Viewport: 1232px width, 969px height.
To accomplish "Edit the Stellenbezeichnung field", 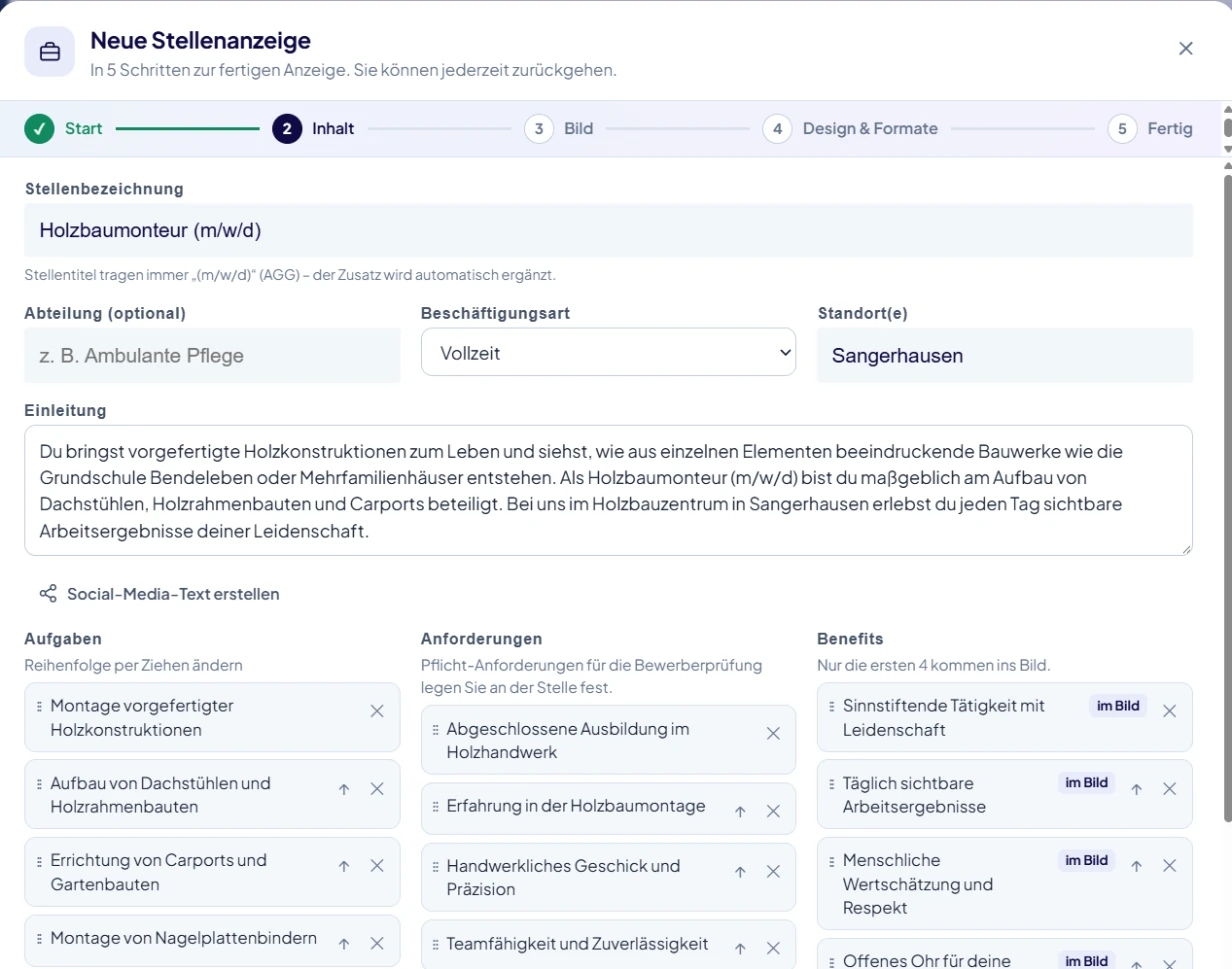I will (x=608, y=231).
